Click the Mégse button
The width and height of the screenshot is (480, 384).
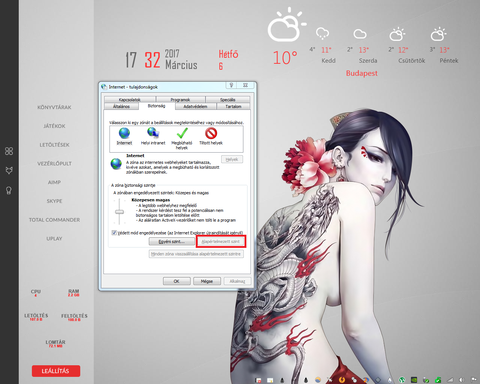coord(207,281)
